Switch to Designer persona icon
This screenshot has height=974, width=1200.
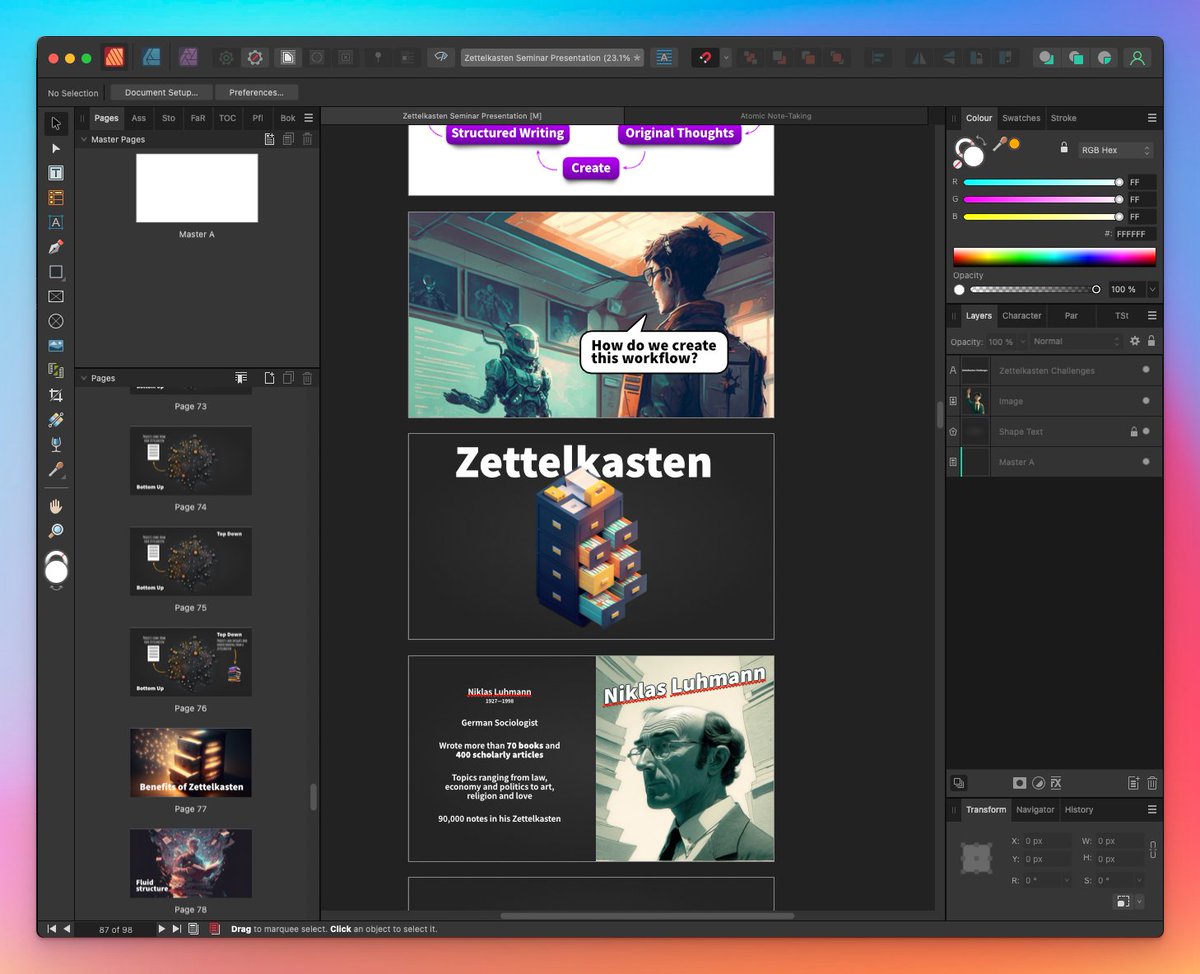pos(152,57)
